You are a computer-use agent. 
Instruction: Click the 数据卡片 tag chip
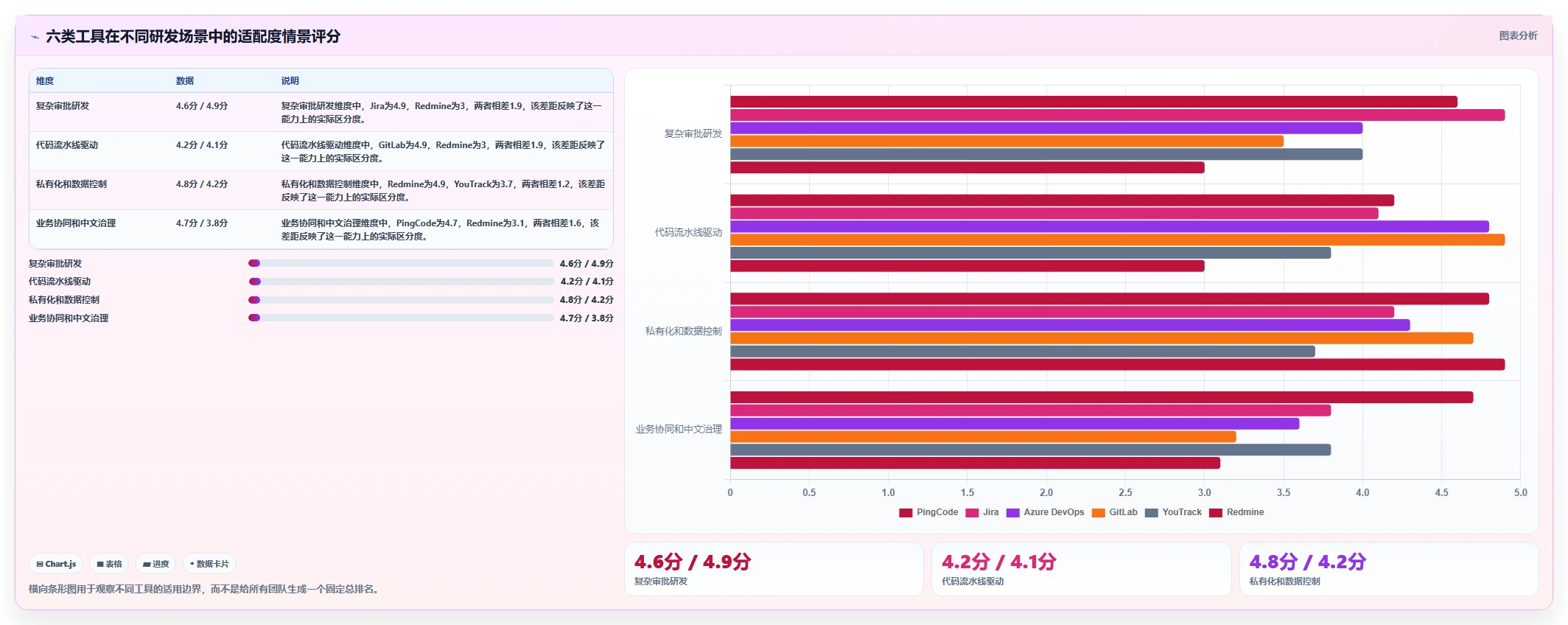click(209, 564)
